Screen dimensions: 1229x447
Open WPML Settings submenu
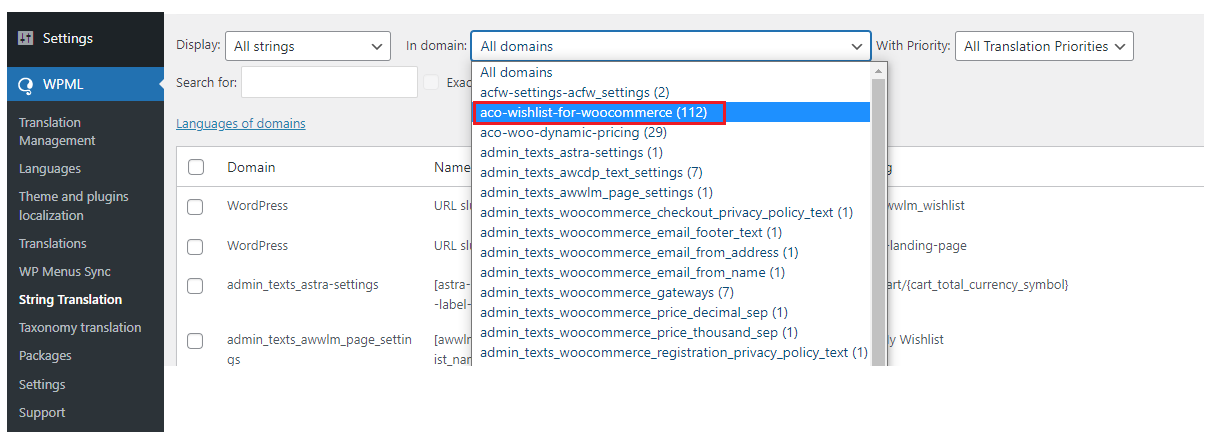(x=42, y=384)
